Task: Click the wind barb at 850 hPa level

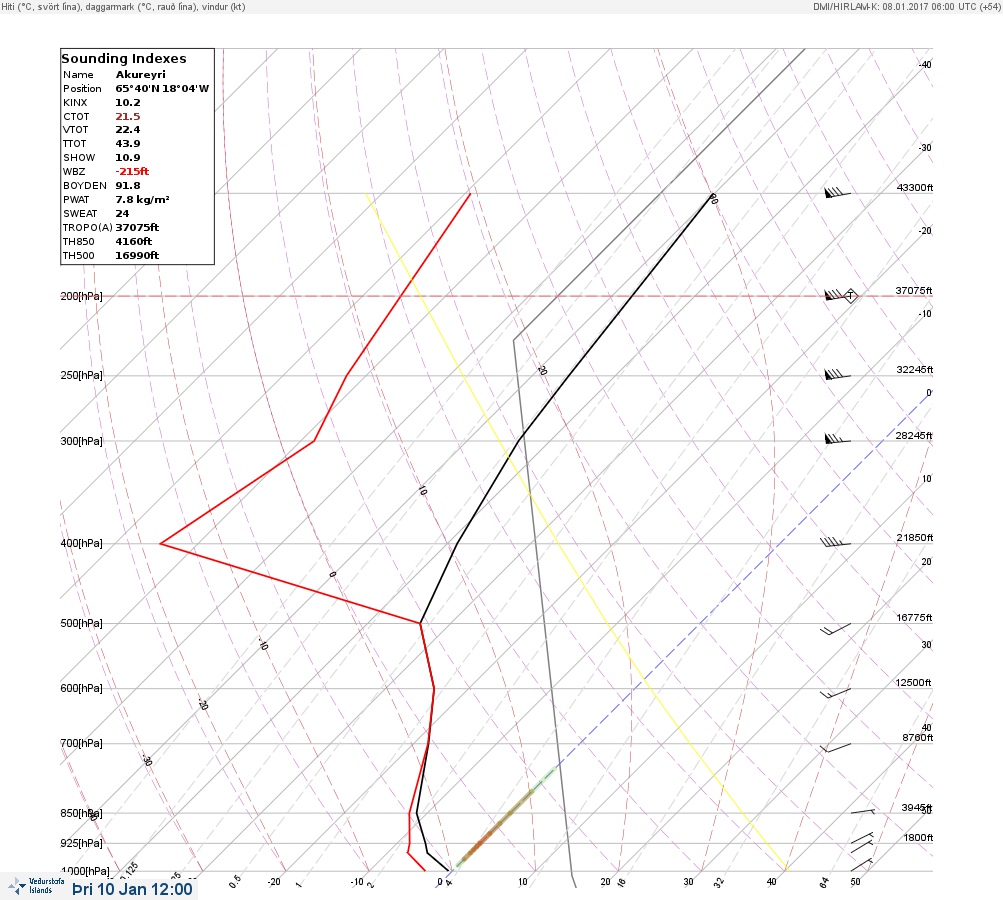Action: [x=863, y=811]
